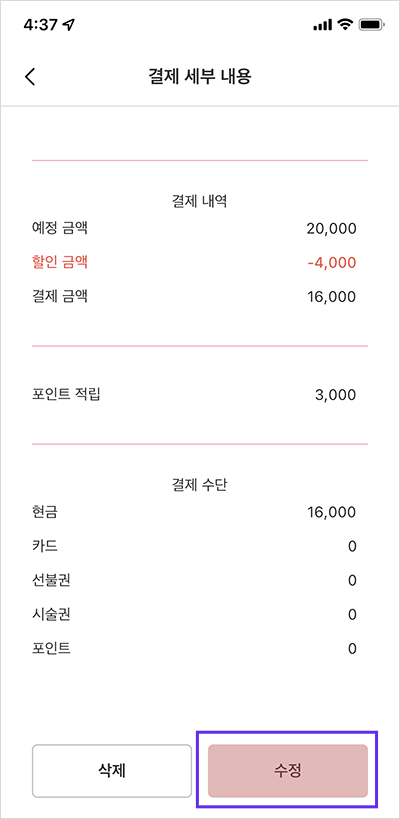The width and height of the screenshot is (400, 819).
Task: Tap the 삭제 delete button
Action: coord(112,770)
